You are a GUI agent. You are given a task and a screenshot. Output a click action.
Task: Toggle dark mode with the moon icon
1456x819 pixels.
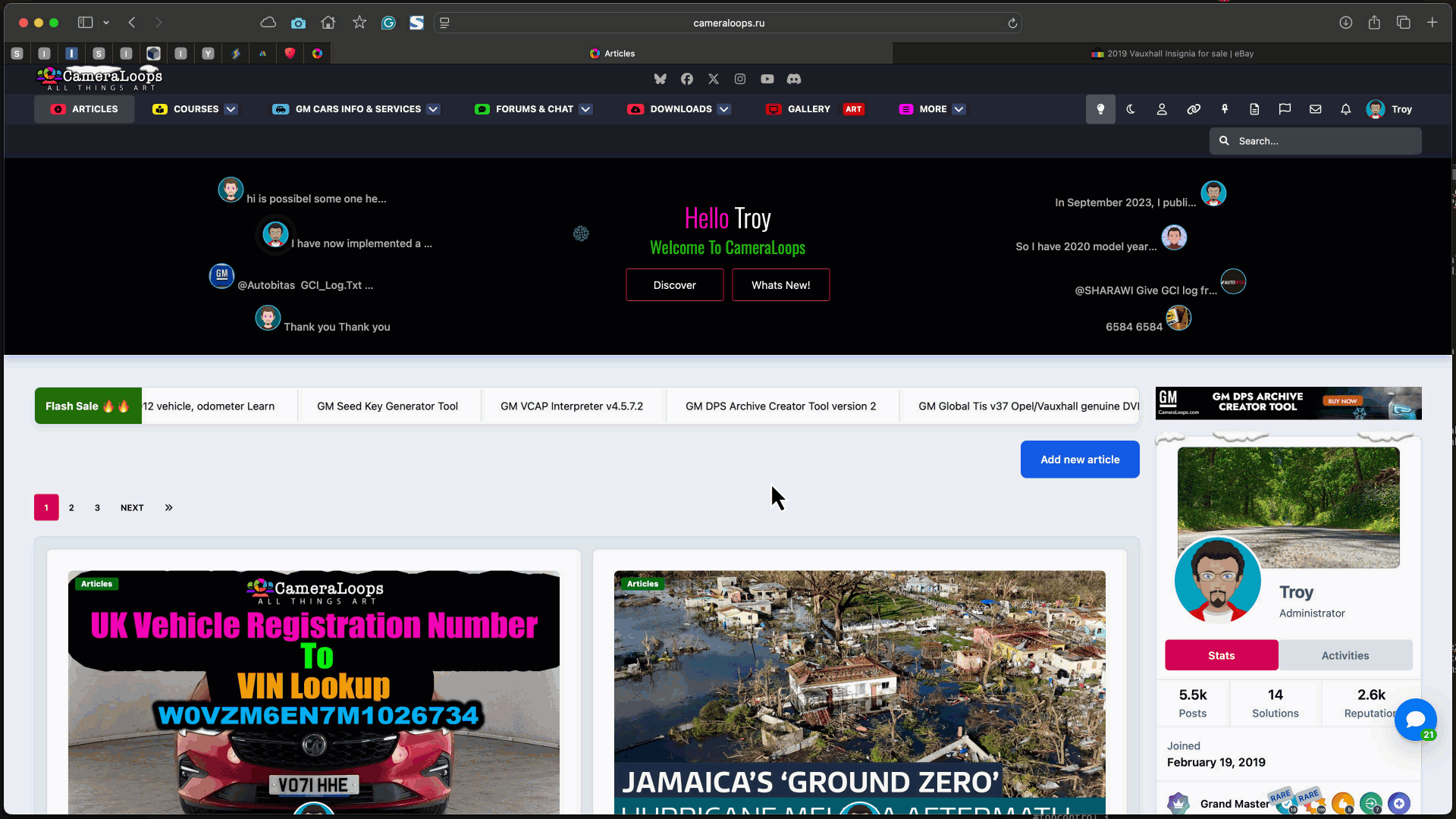click(1131, 109)
